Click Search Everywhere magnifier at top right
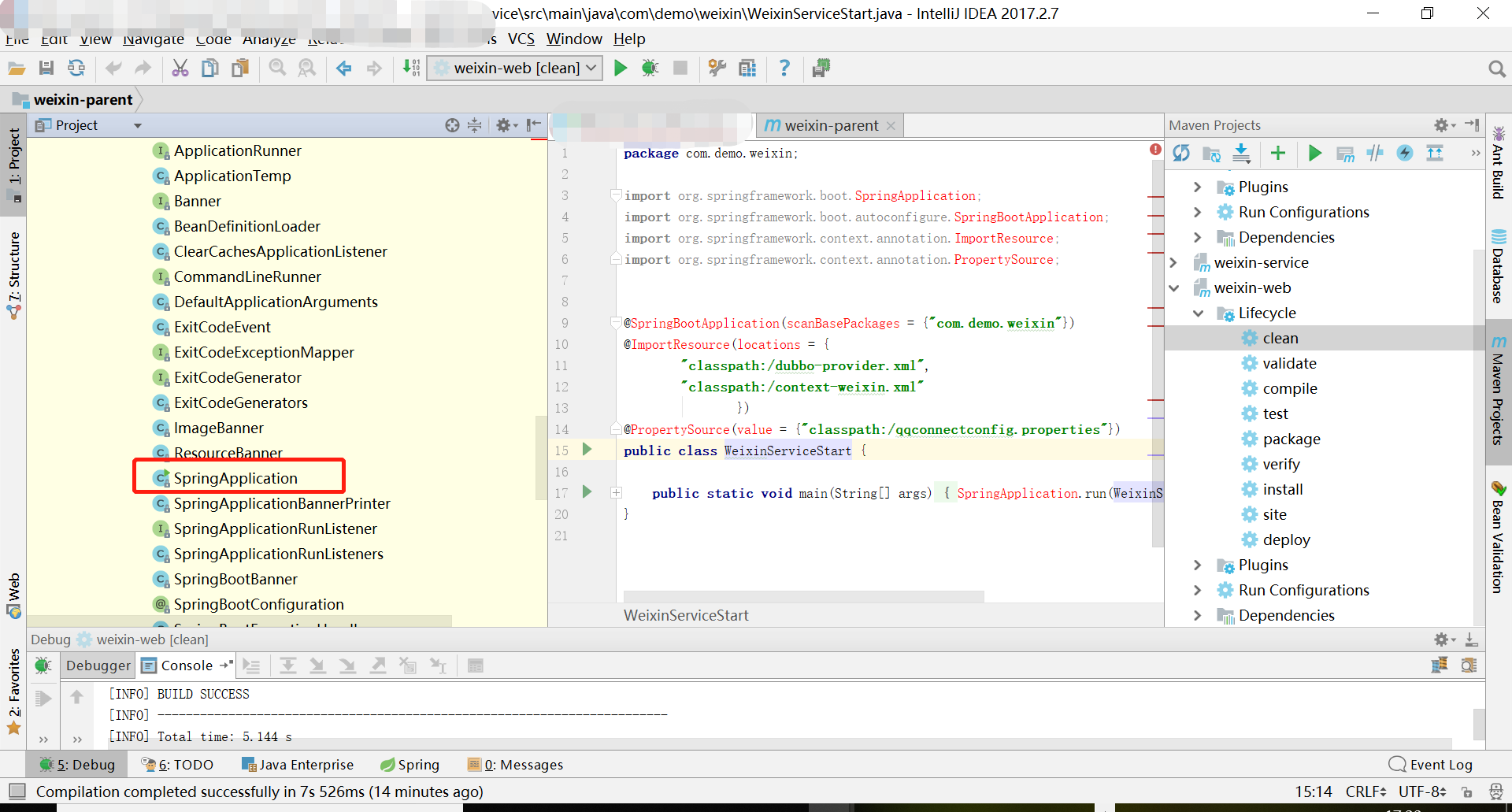The height and width of the screenshot is (812, 1512). point(1497,69)
